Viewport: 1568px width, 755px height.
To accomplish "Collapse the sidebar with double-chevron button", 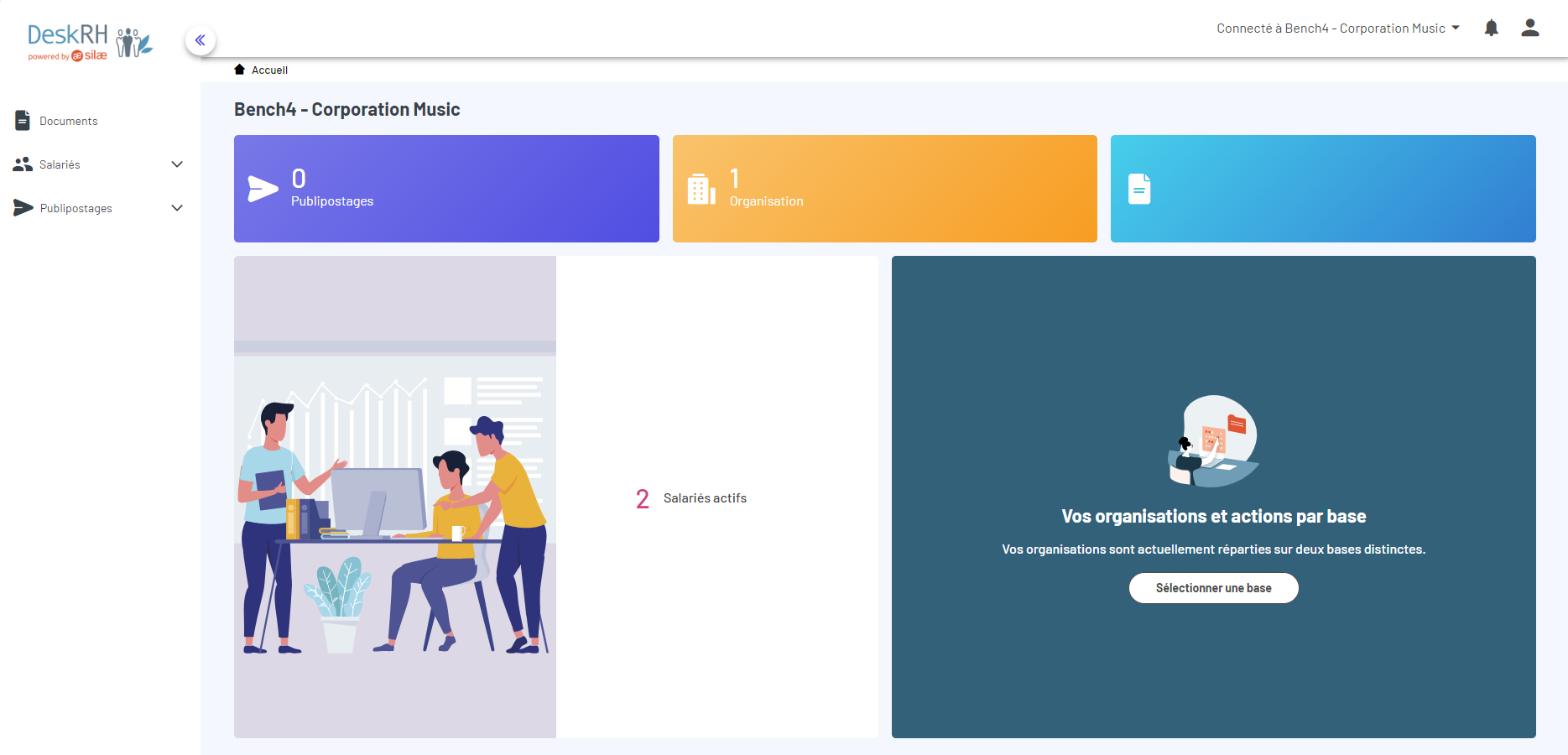I will tap(201, 40).
